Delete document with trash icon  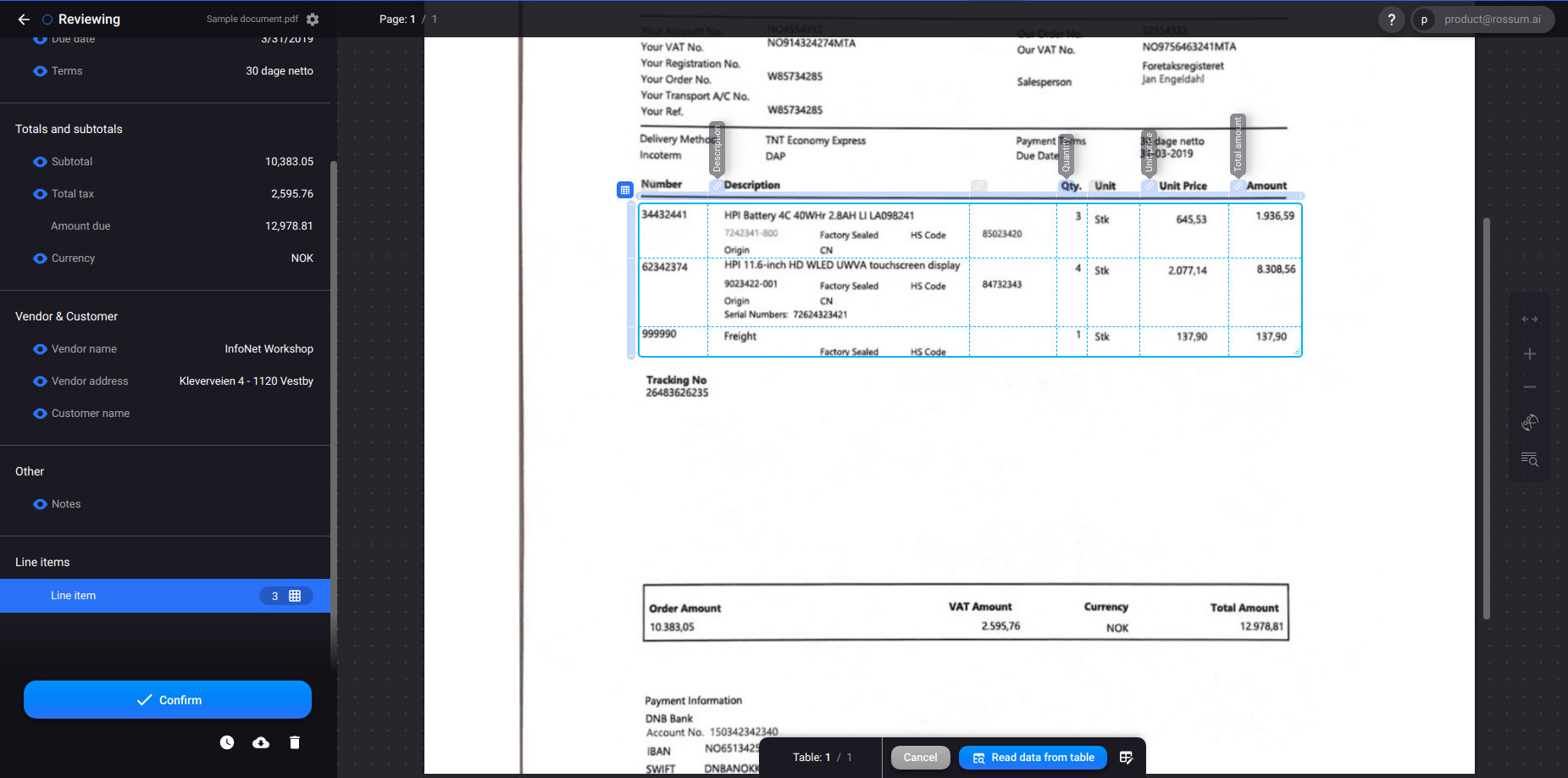tap(295, 742)
